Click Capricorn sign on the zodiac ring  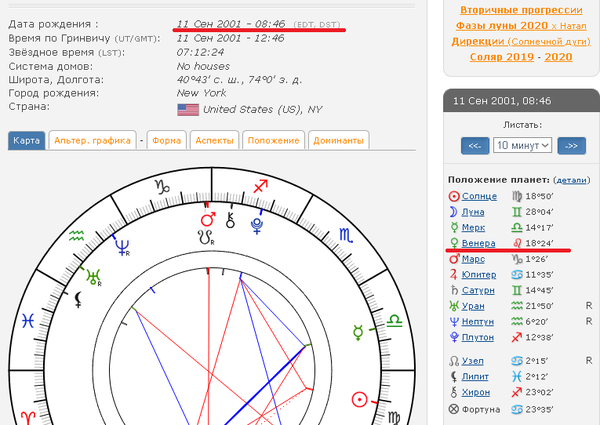(x=163, y=187)
